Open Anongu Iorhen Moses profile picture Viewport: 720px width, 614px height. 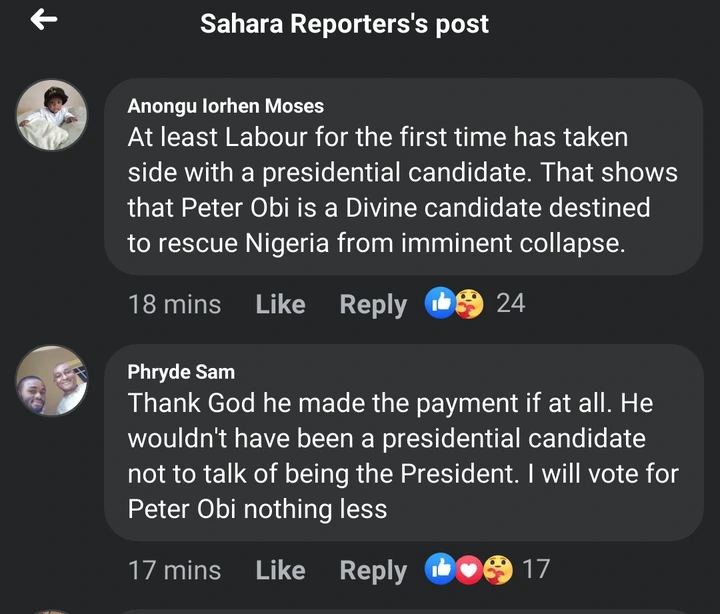[x=51, y=115]
